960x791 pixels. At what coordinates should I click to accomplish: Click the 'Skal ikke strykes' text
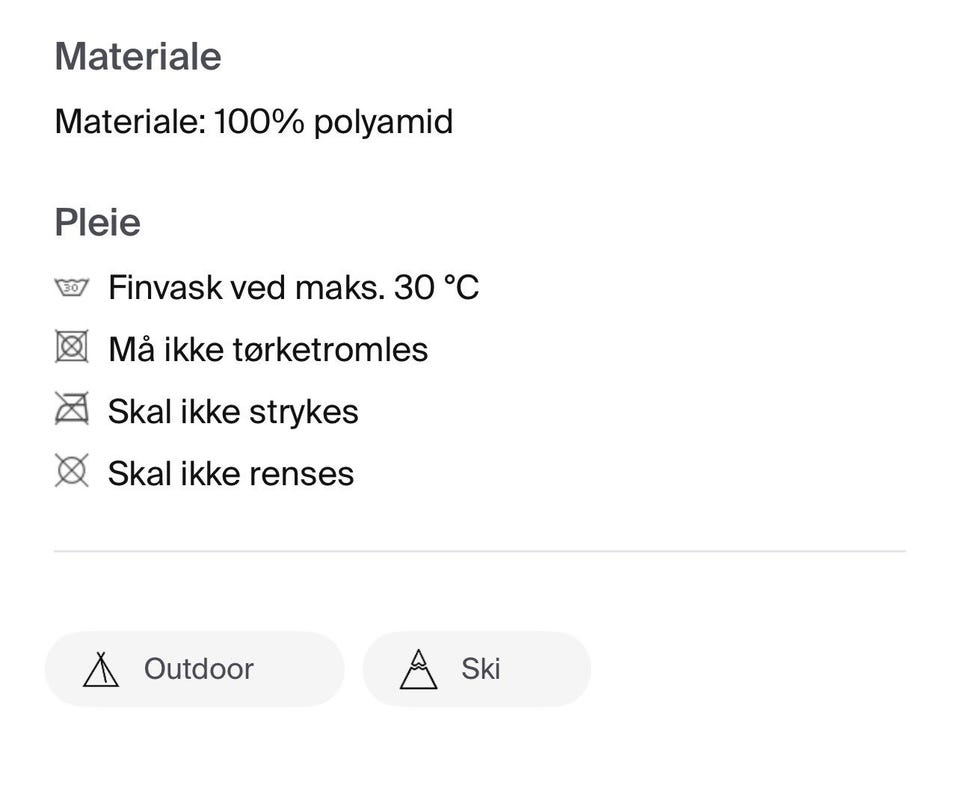coord(233,411)
